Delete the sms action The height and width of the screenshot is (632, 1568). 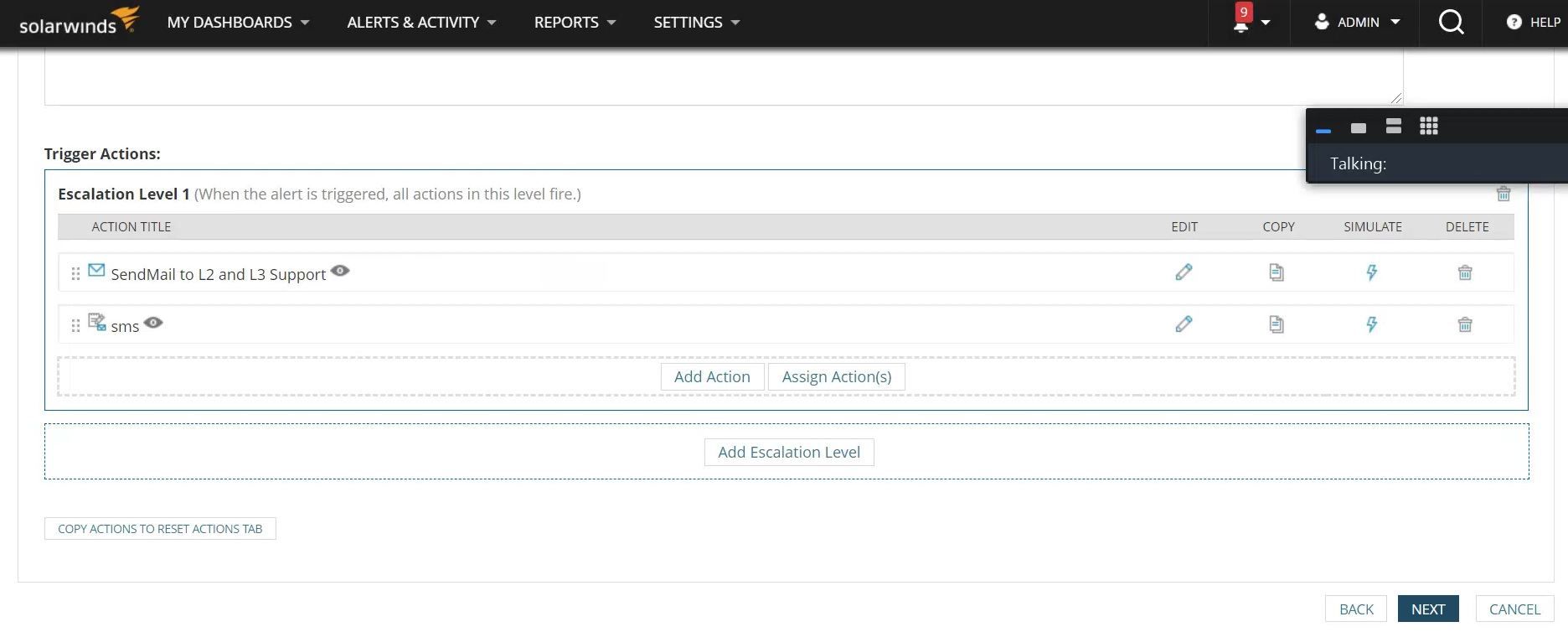pyautogui.click(x=1465, y=324)
